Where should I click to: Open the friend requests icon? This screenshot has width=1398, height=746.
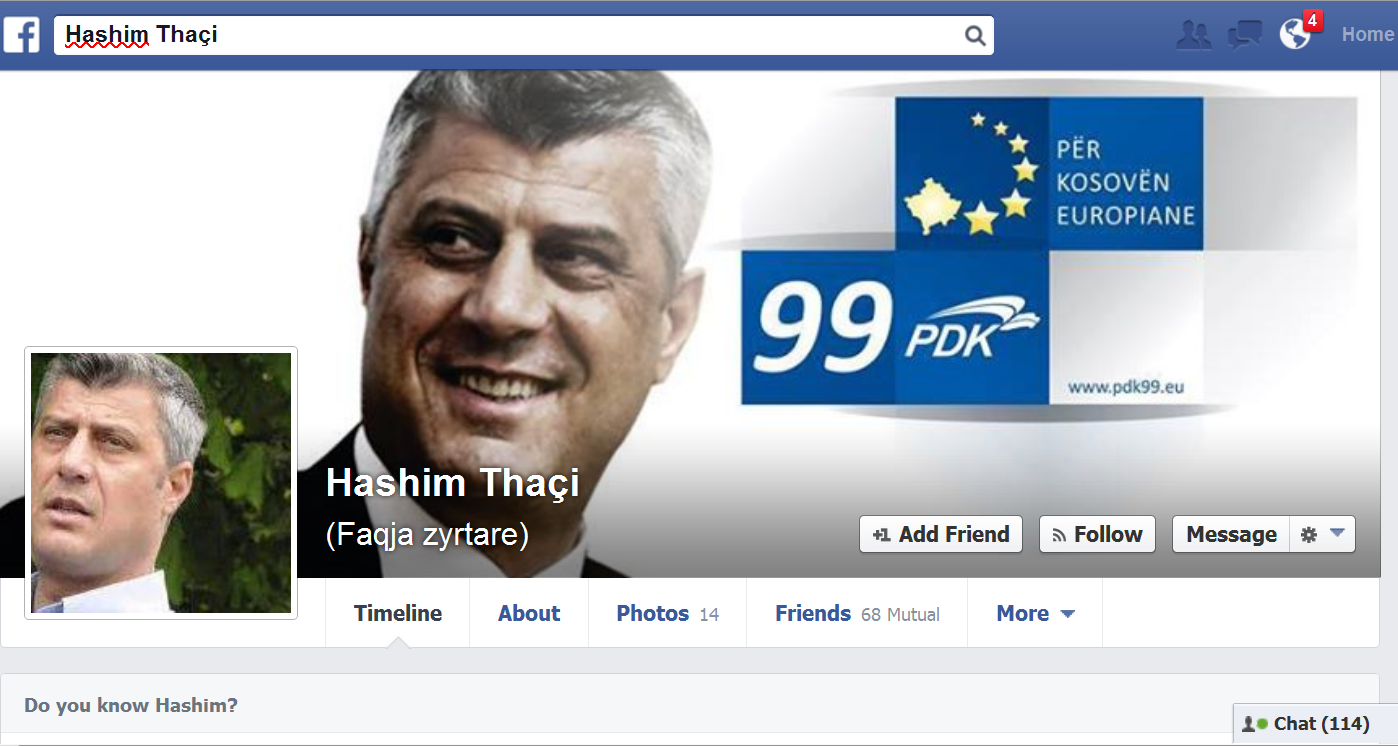1193,35
